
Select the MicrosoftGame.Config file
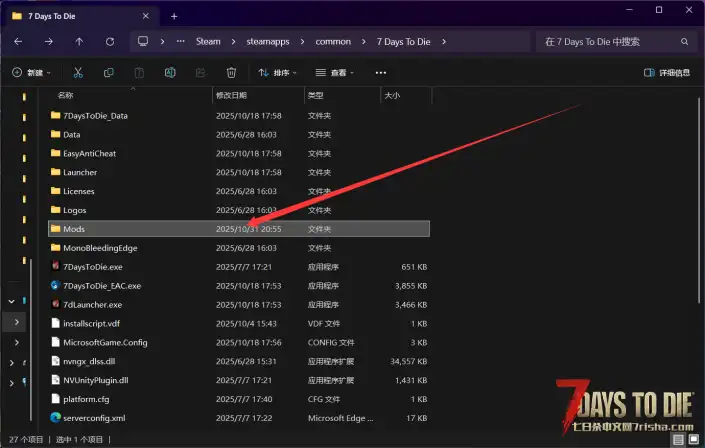coord(239,342)
